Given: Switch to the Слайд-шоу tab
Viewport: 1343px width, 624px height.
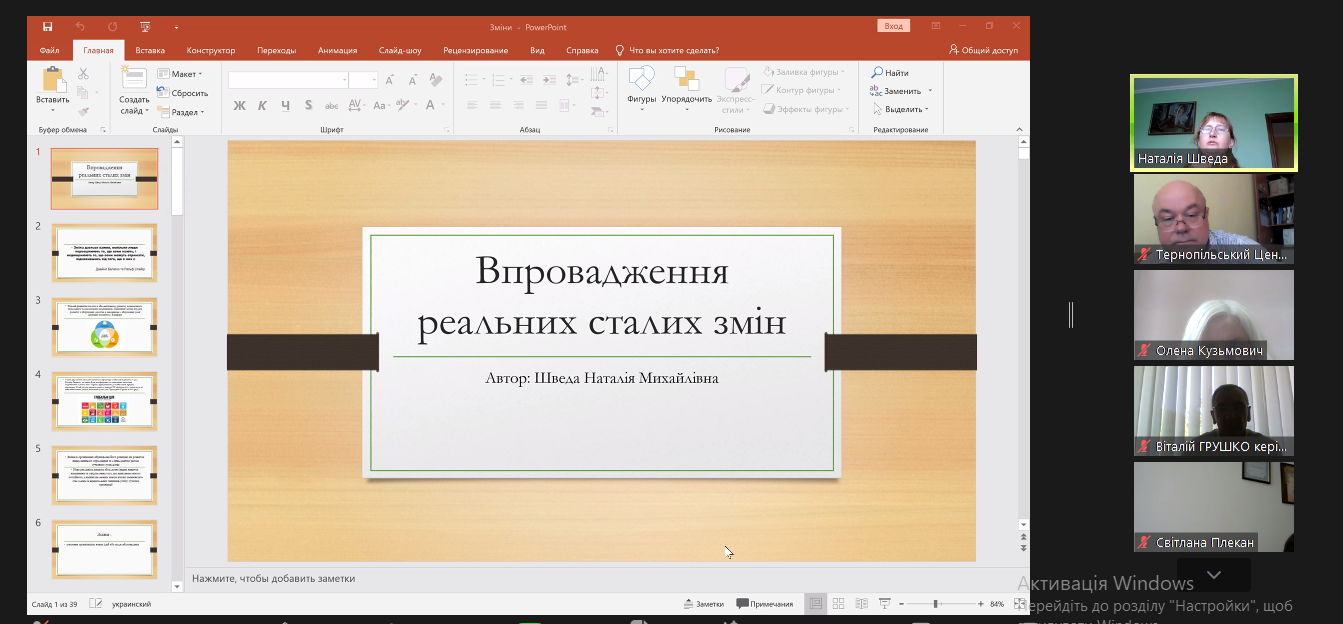Looking at the screenshot, I should click(400, 50).
